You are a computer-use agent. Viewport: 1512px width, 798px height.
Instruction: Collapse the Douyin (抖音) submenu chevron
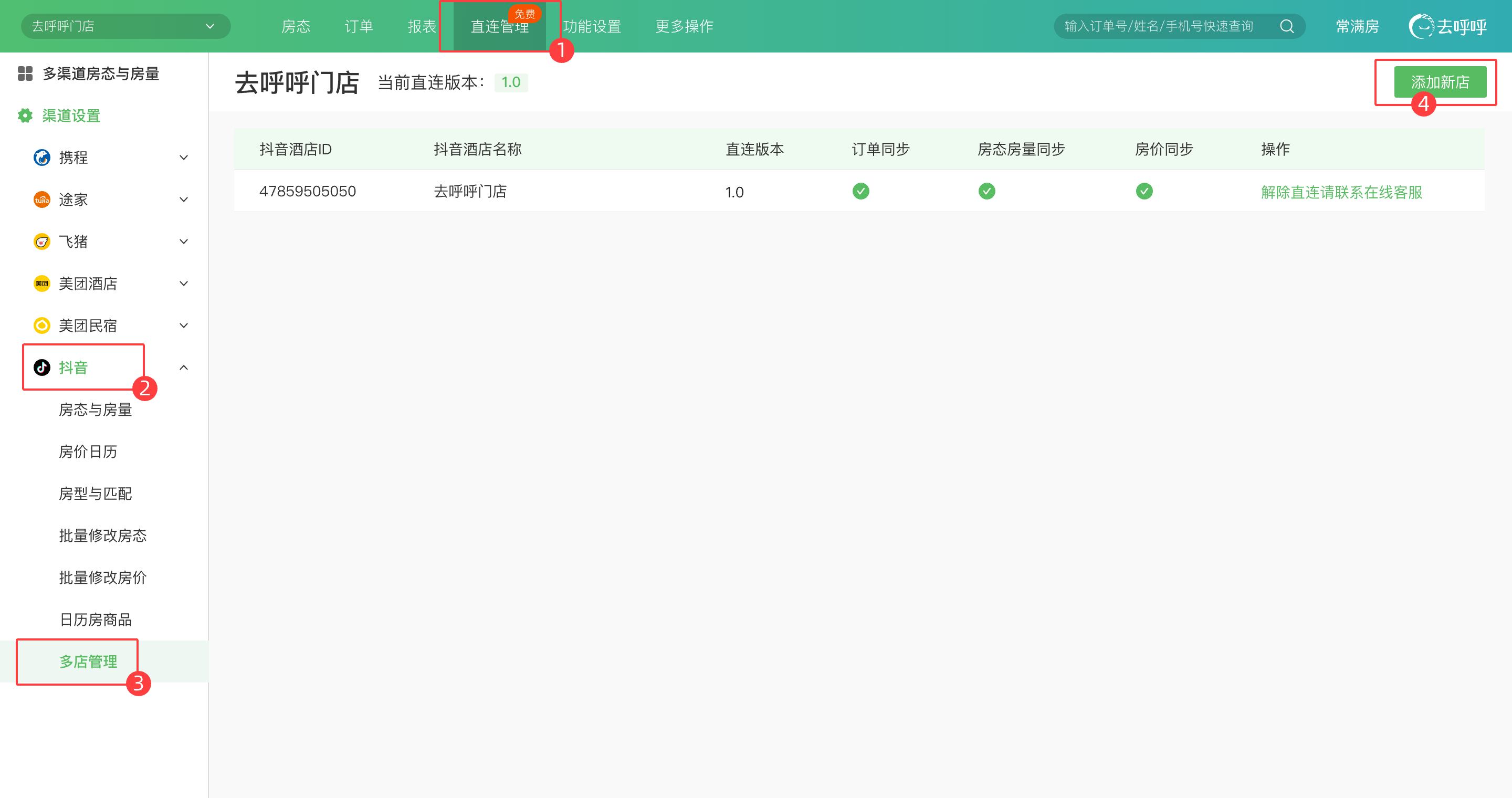click(x=184, y=367)
